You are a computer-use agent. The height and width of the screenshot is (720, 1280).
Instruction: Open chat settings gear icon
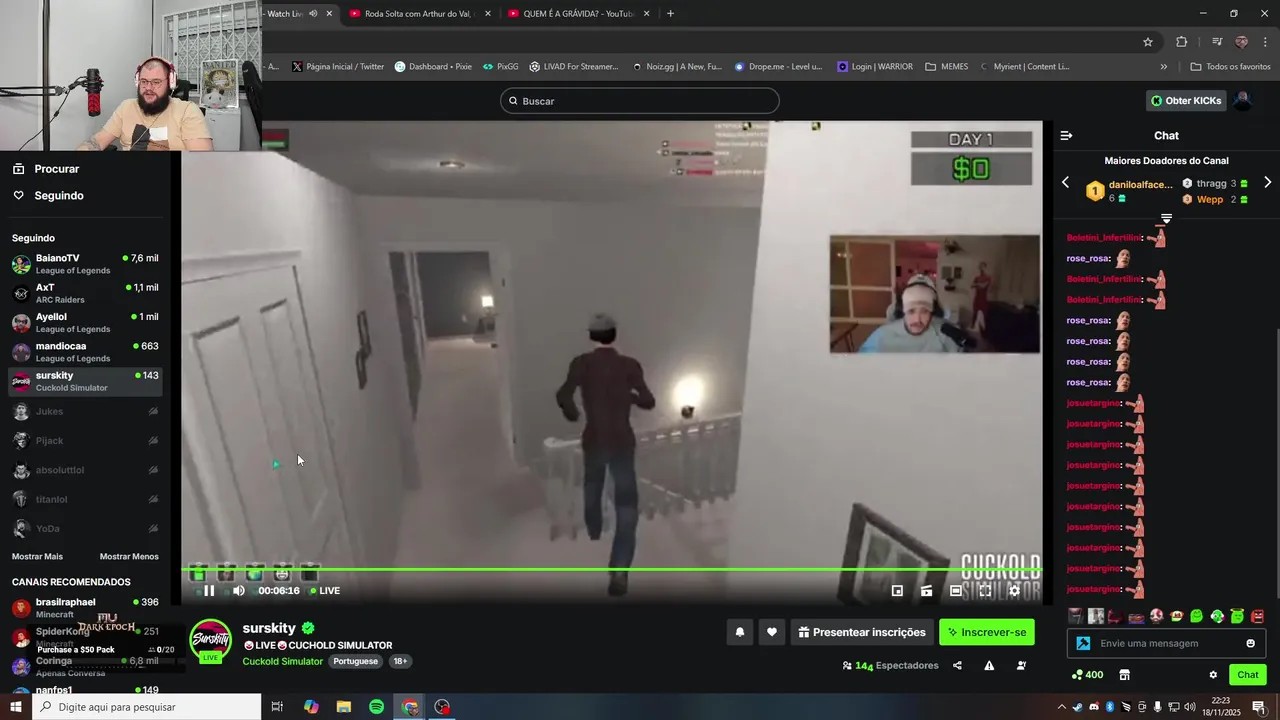[x=1213, y=675]
